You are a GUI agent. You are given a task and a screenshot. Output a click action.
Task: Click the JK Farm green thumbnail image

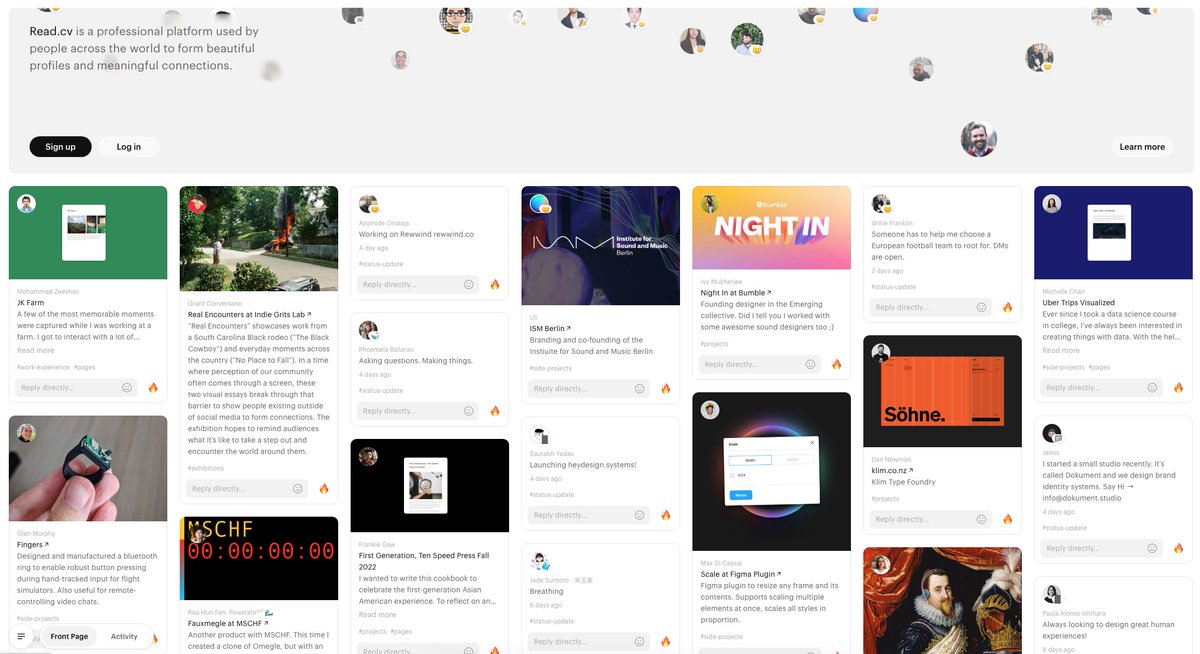(x=88, y=233)
